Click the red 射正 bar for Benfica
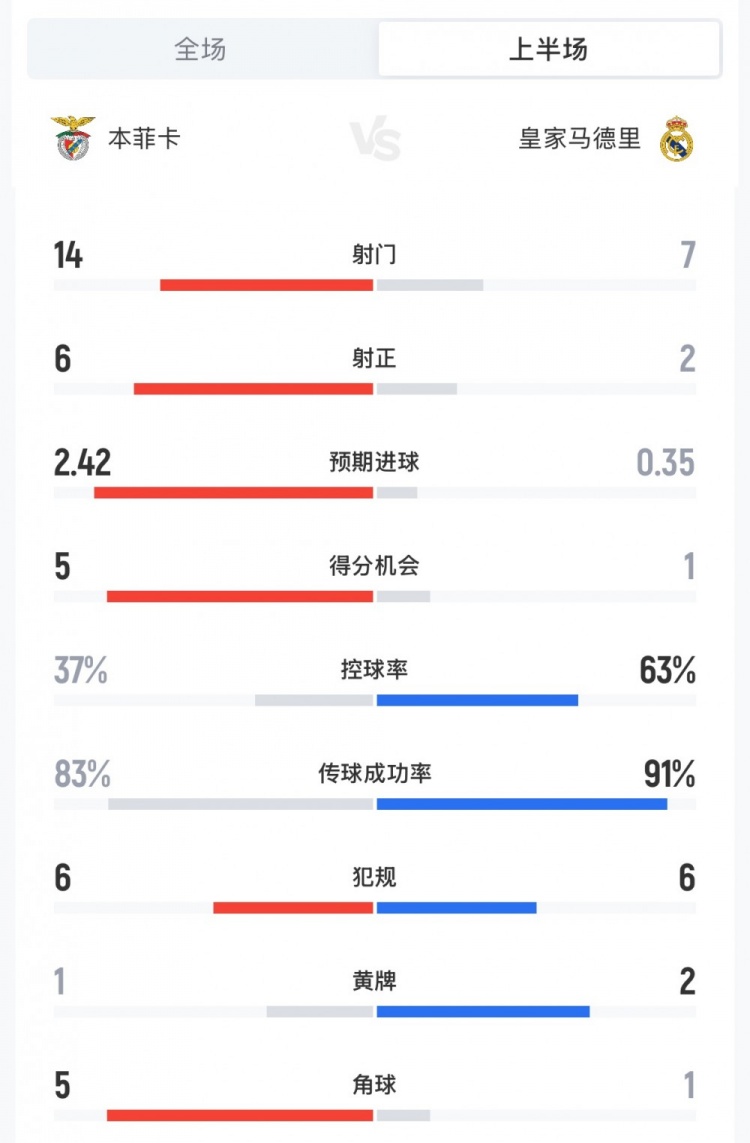Screen dimensions: 750x1143 [x=253, y=388]
